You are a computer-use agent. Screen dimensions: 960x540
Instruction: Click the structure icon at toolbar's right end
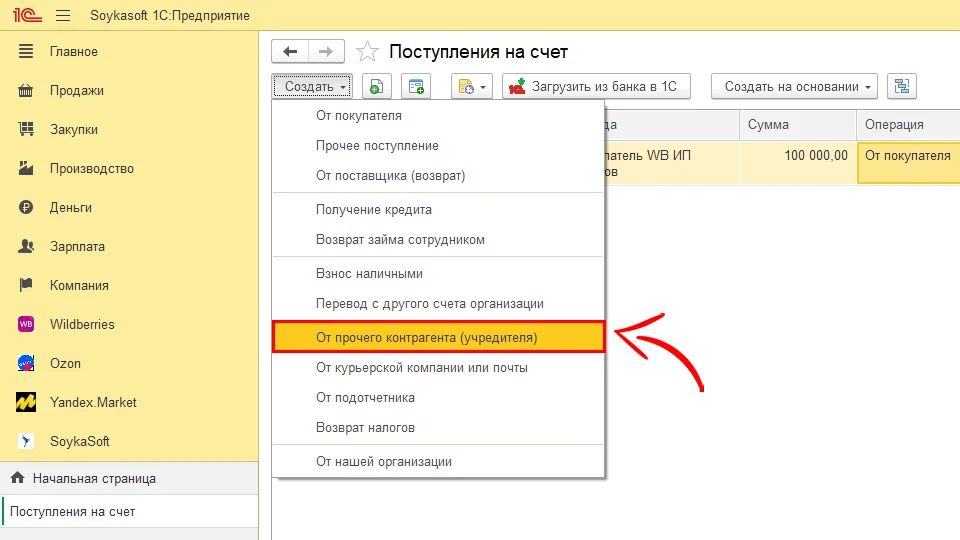click(902, 87)
